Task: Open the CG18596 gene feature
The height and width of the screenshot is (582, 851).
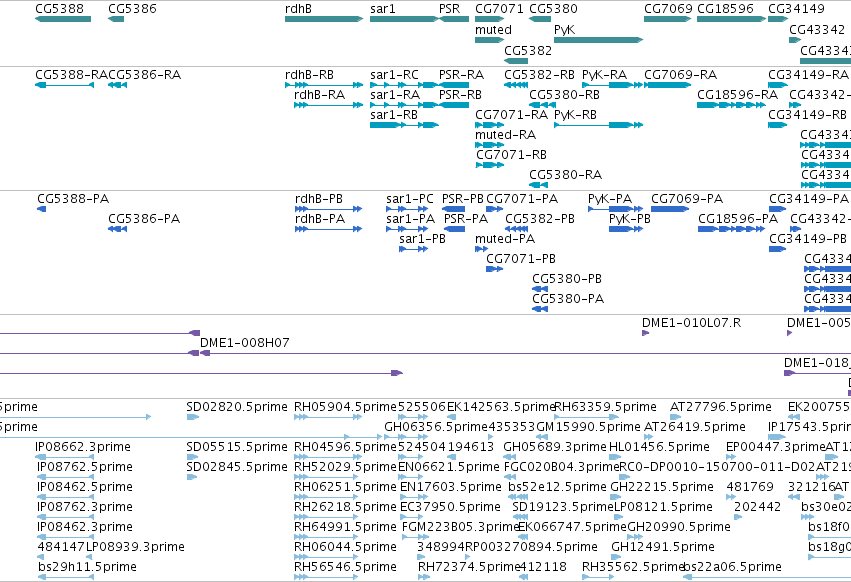Action: [732, 19]
